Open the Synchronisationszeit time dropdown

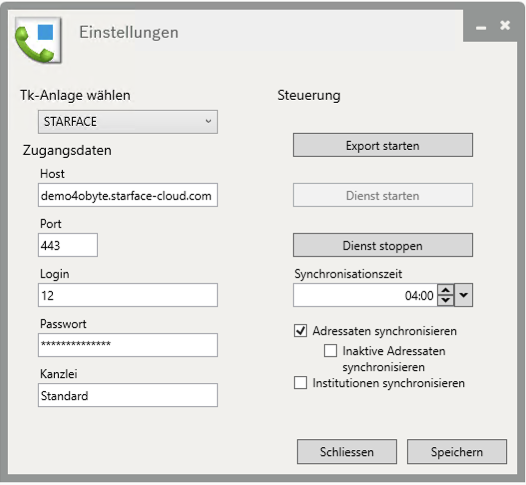[463, 295]
